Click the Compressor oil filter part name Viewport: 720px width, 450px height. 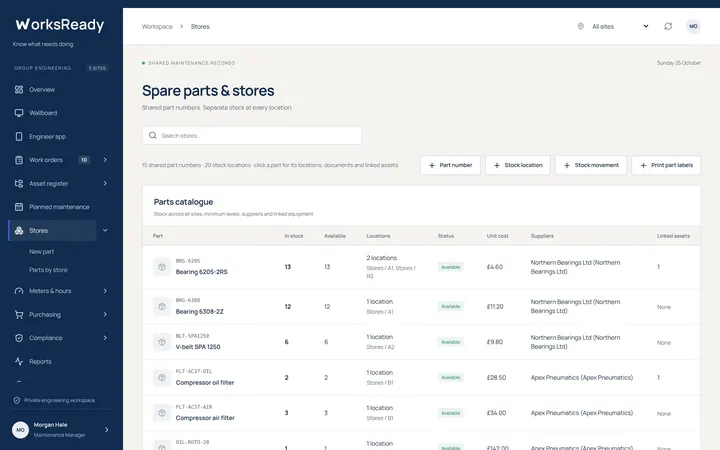(x=205, y=382)
